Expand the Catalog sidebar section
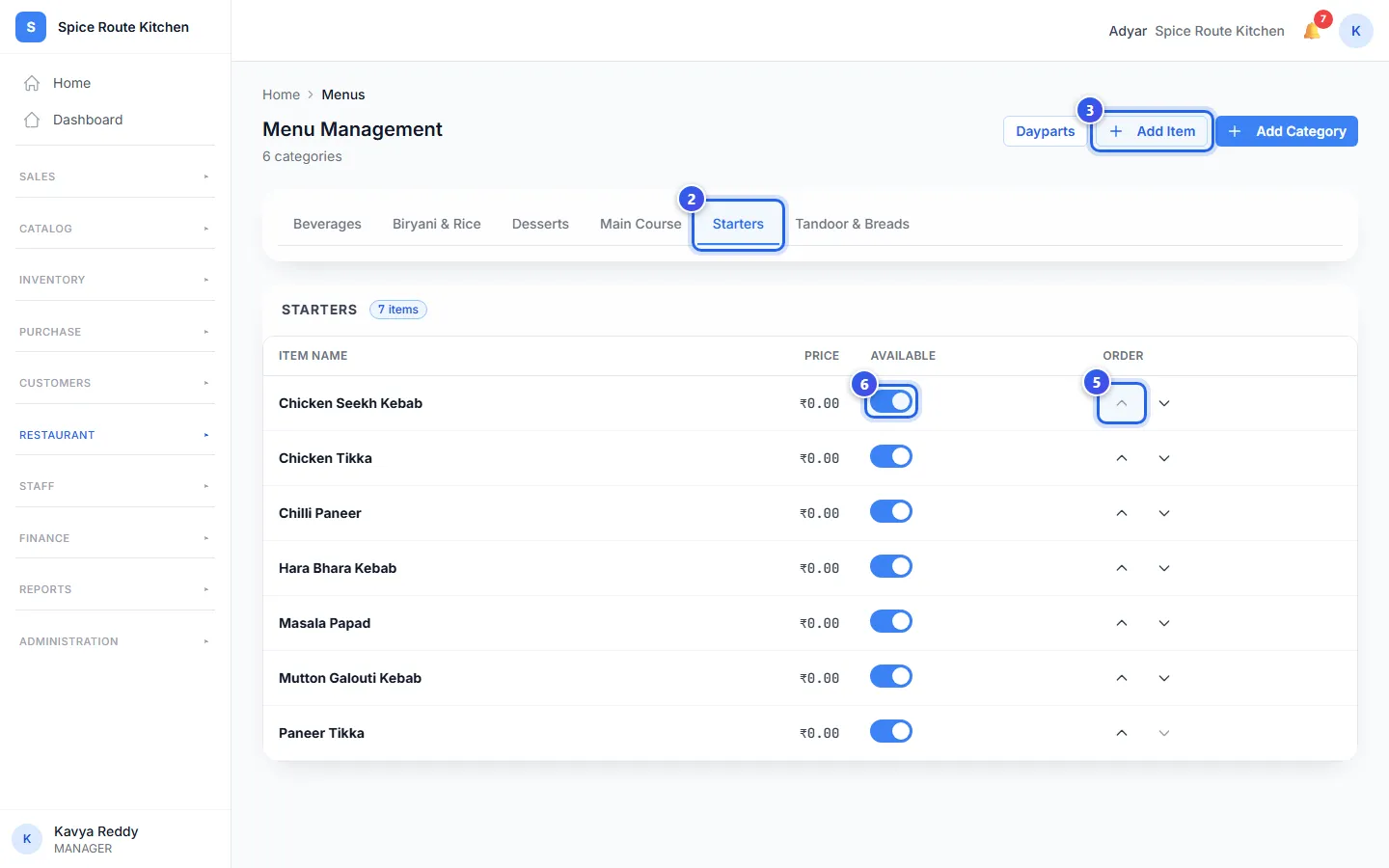This screenshot has height=868, width=1389. coord(115,229)
